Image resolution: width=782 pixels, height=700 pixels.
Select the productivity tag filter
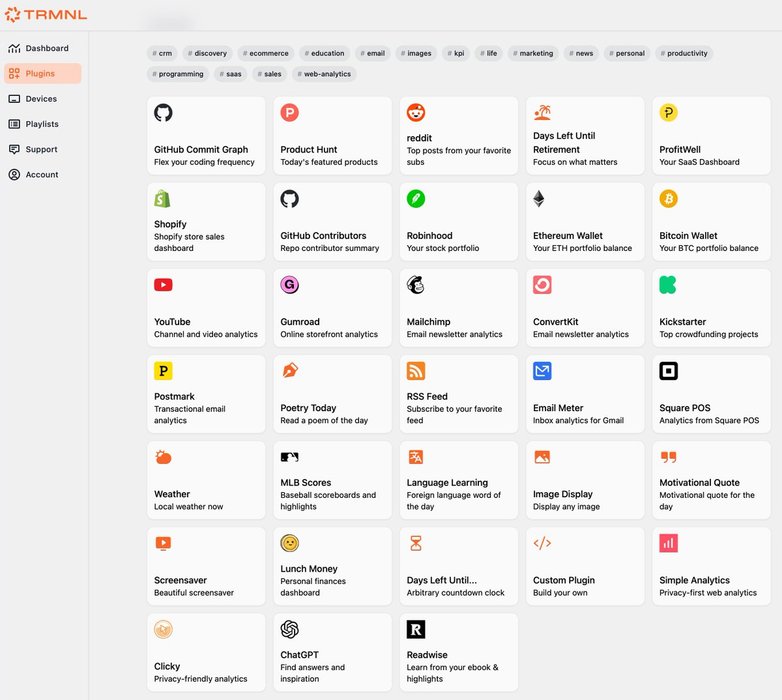click(684, 53)
